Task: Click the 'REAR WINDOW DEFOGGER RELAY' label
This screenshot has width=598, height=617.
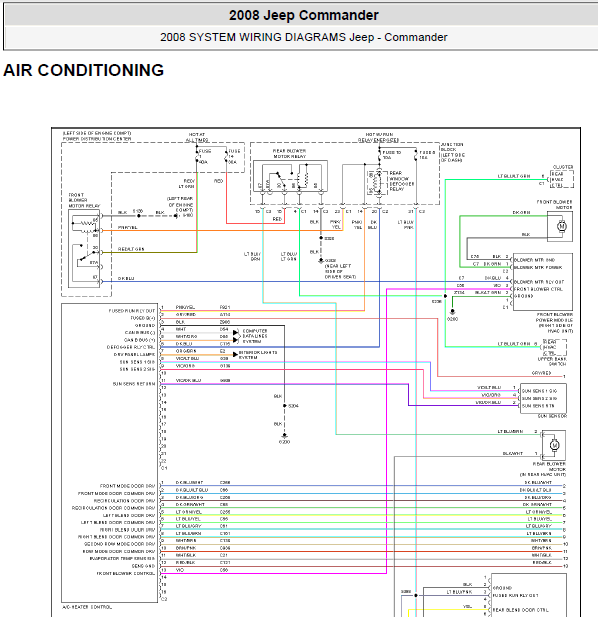Action: (401, 181)
